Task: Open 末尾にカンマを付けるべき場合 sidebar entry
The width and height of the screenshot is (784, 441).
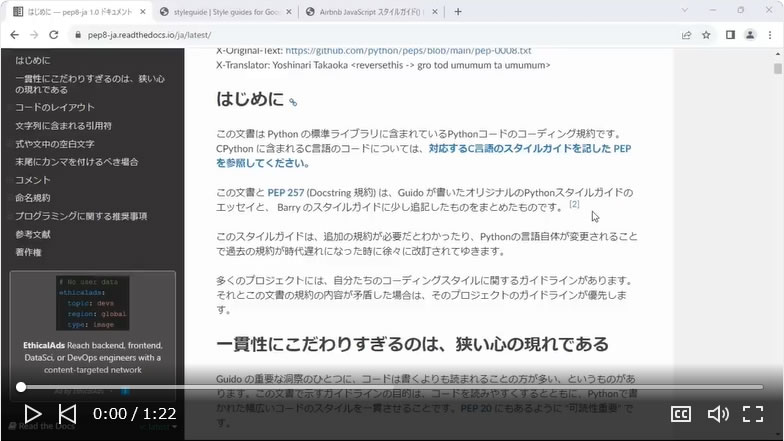Action: 76,162
